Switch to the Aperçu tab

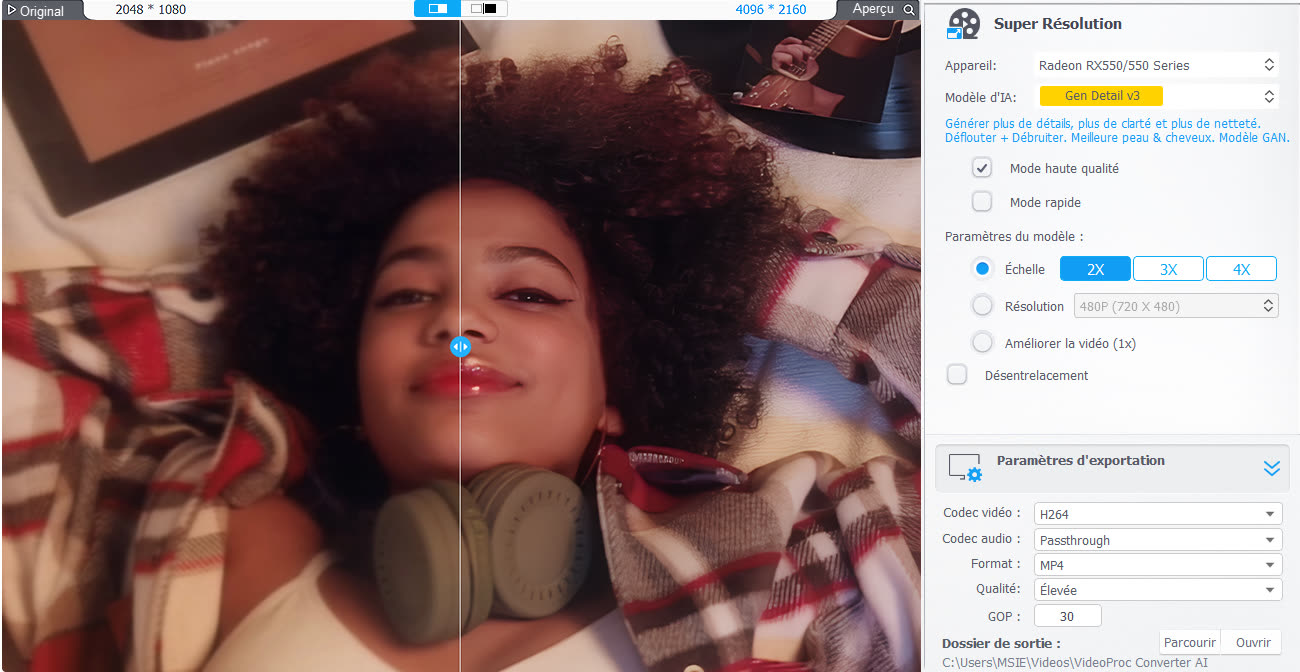tap(873, 9)
